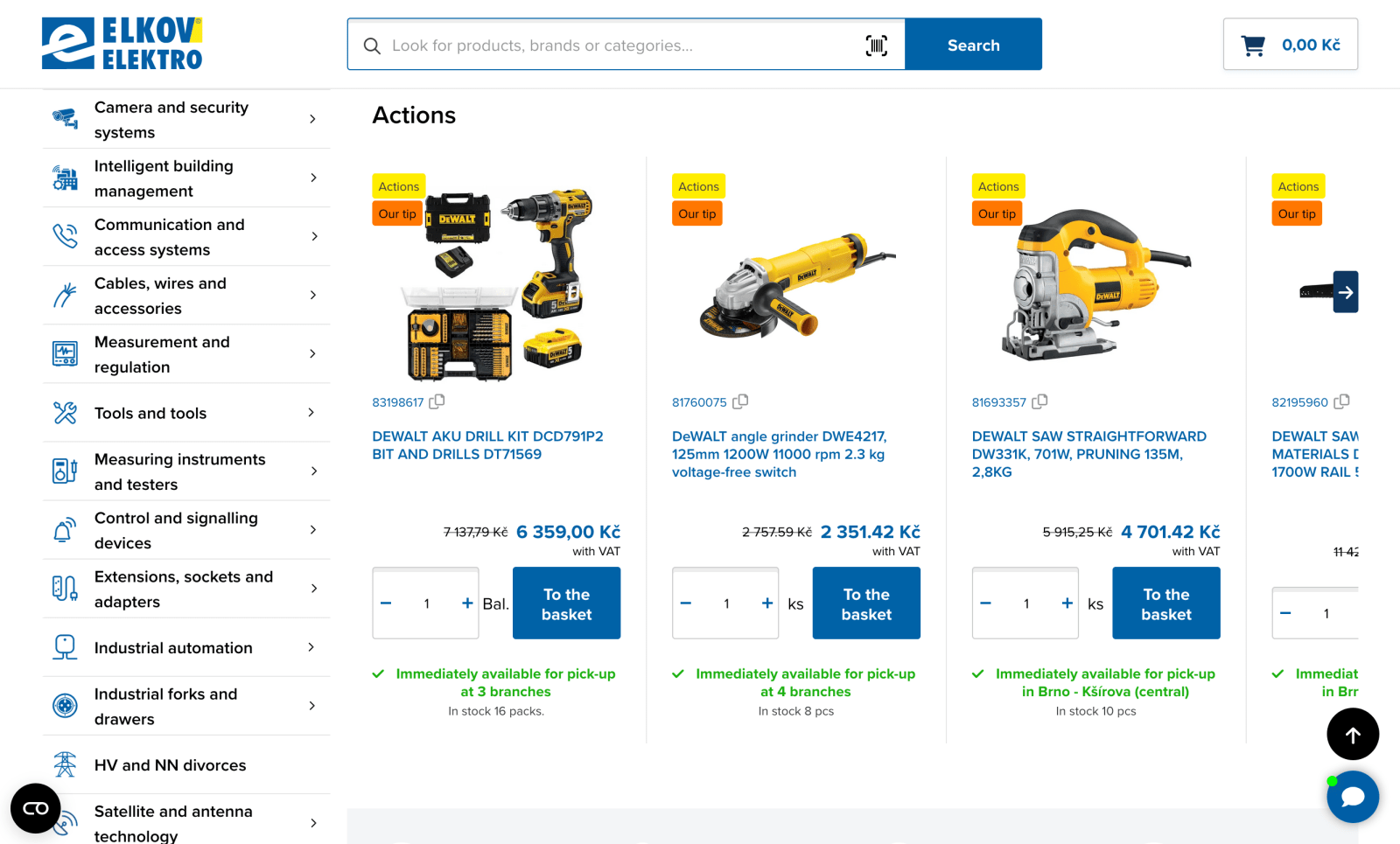Click the DeWALT jigsaw product image
The width and height of the screenshot is (1400, 844).
coord(1096,286)
